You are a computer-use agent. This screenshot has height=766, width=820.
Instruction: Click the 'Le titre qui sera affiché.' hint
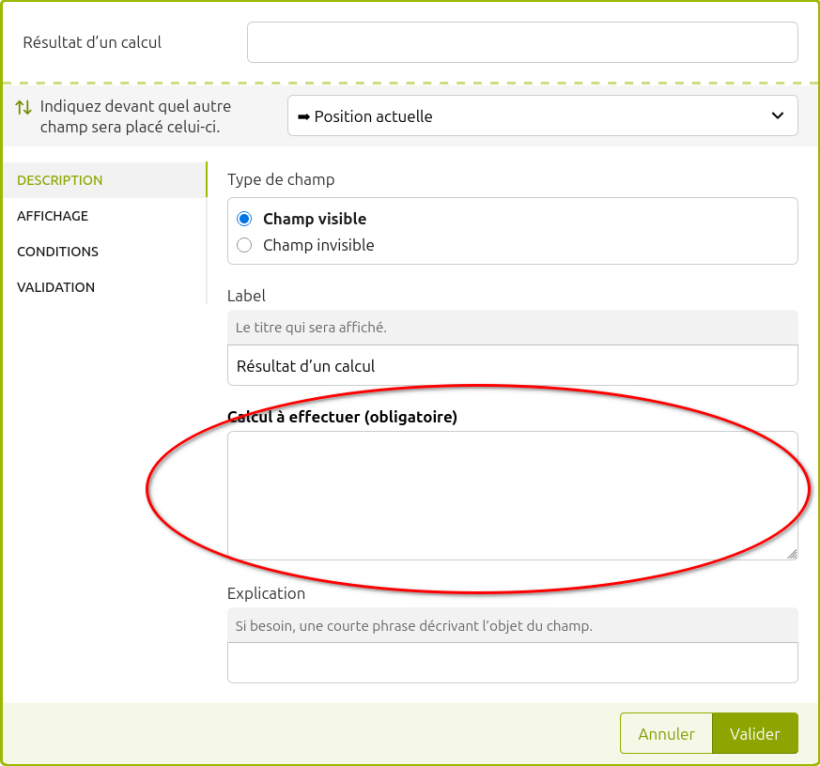[311, 328]
